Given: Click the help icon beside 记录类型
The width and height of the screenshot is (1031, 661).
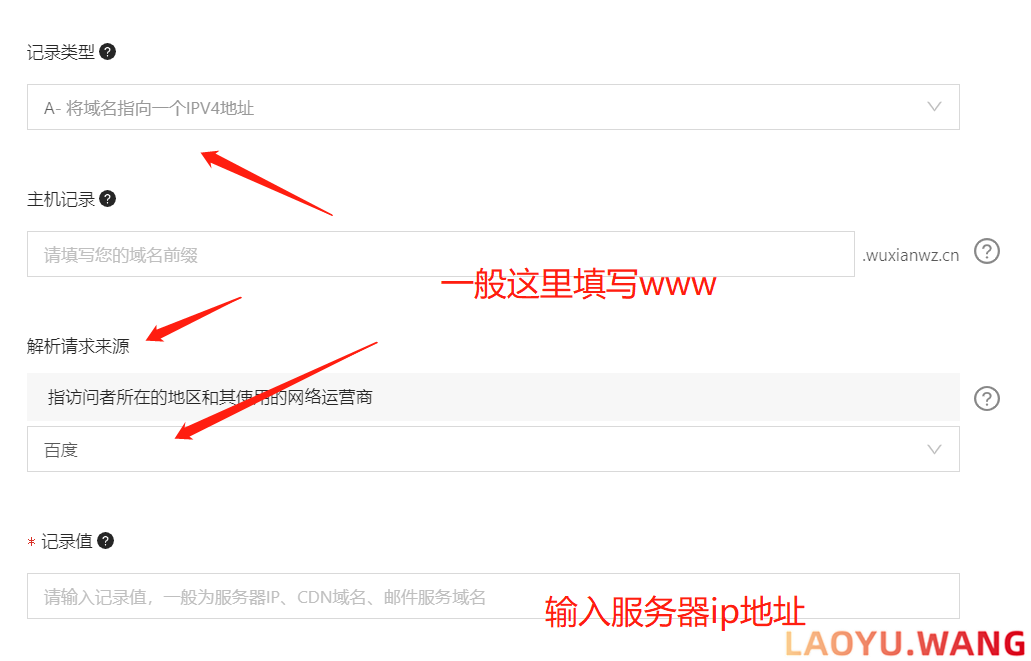Looking at the screenshot, I should 108,51.
